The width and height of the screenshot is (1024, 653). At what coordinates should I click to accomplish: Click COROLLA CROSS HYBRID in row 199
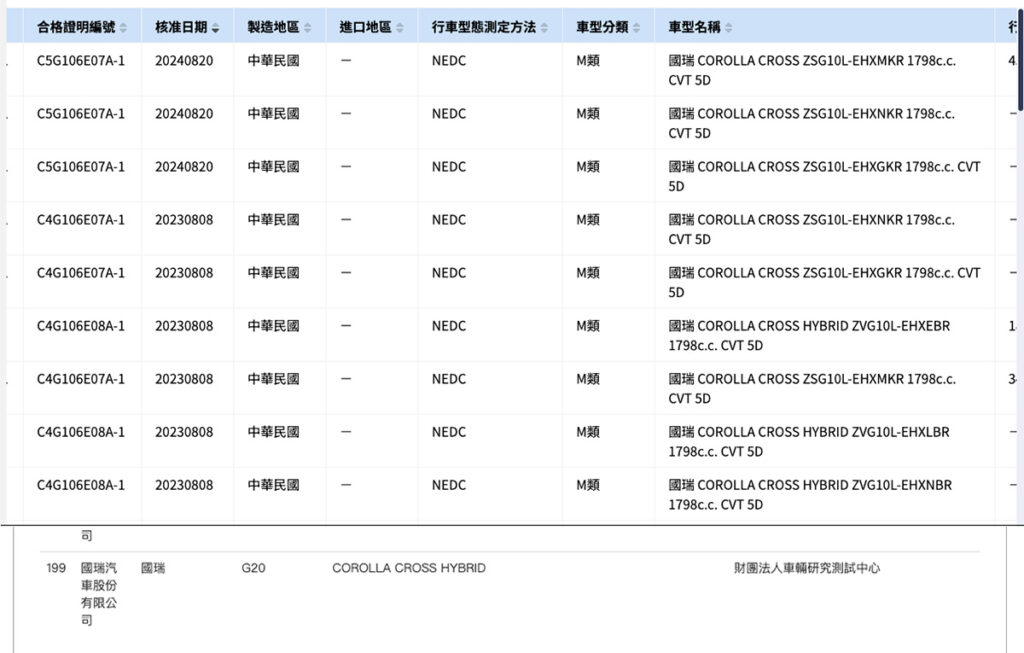click(409, 568)
